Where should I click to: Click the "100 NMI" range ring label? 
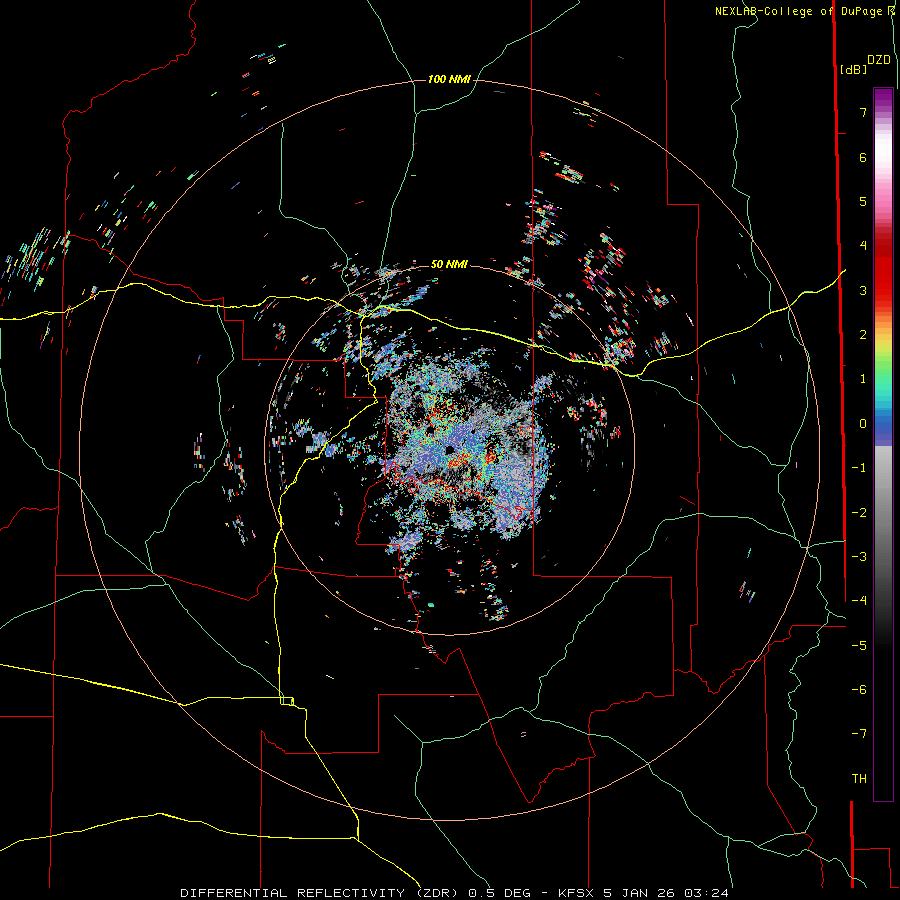449,79
